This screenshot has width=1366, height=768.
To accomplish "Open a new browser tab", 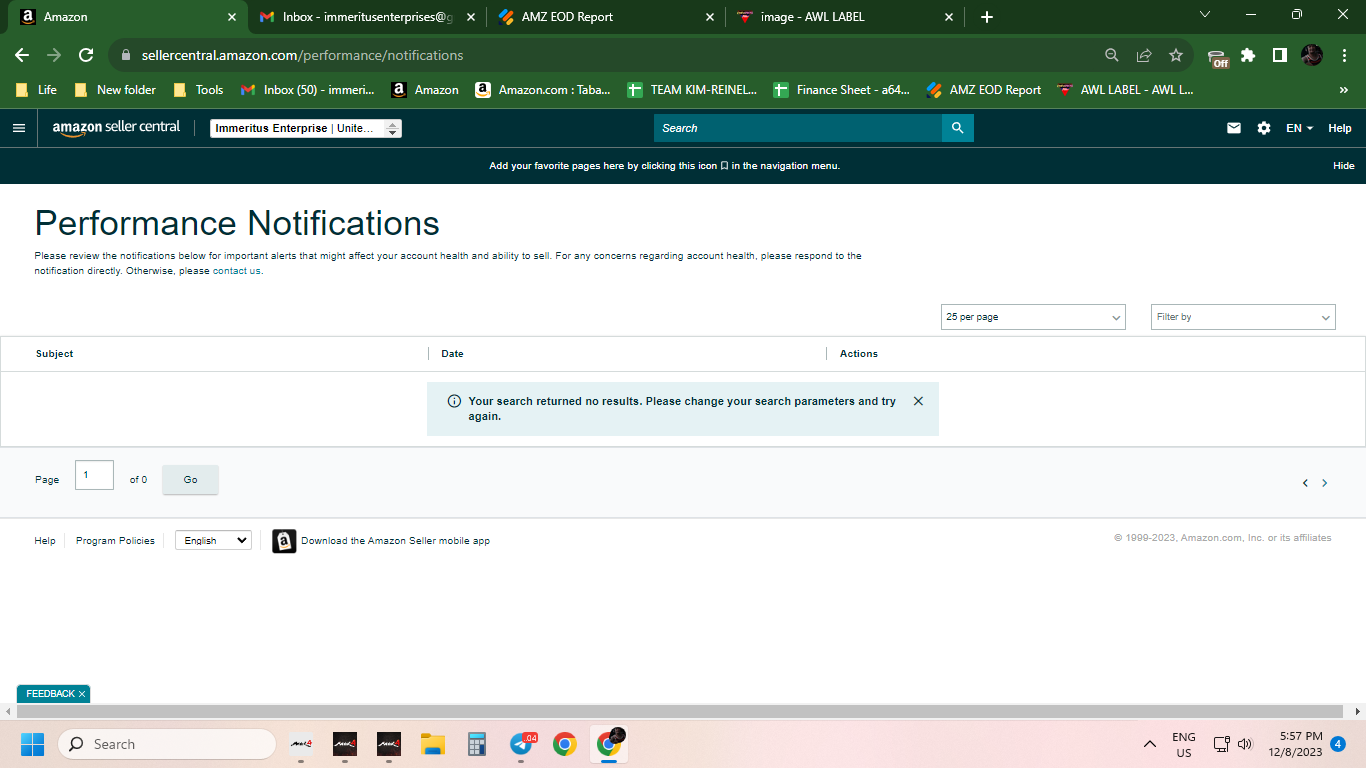I will point(987,17).
